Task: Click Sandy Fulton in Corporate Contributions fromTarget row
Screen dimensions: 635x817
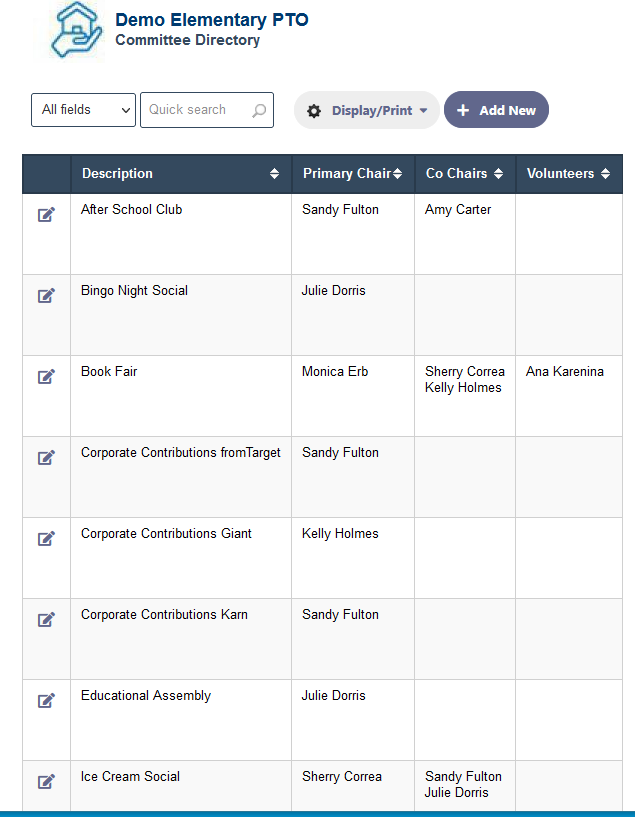Action: click(x=340, y=453)
